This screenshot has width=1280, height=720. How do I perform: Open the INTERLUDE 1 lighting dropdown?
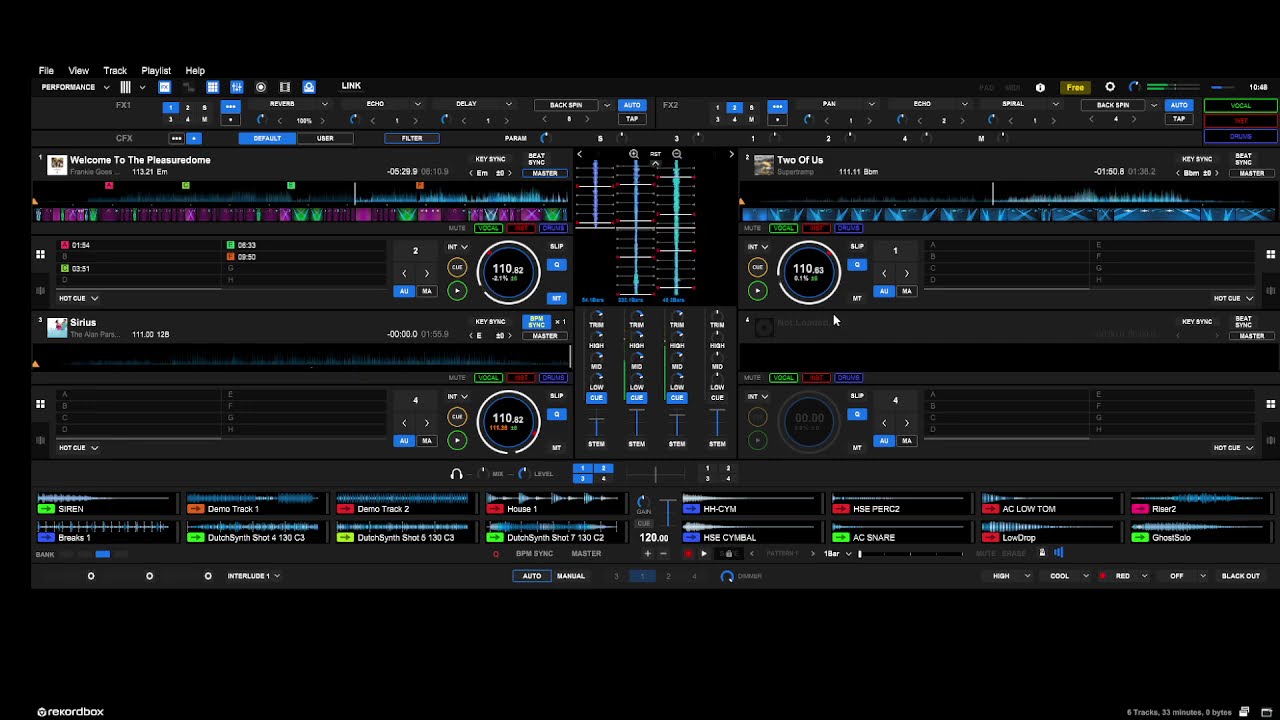[253, 576]
